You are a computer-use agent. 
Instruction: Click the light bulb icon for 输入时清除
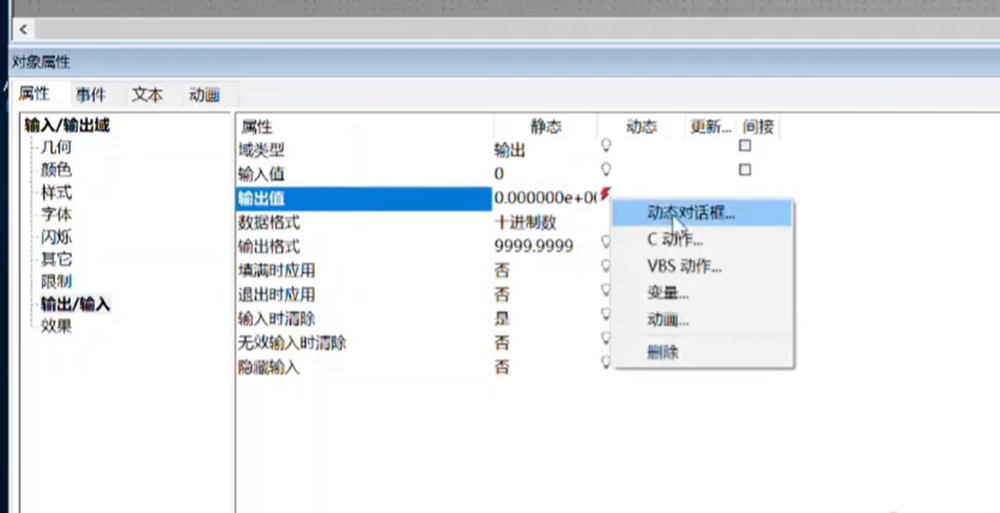[605, 314]
